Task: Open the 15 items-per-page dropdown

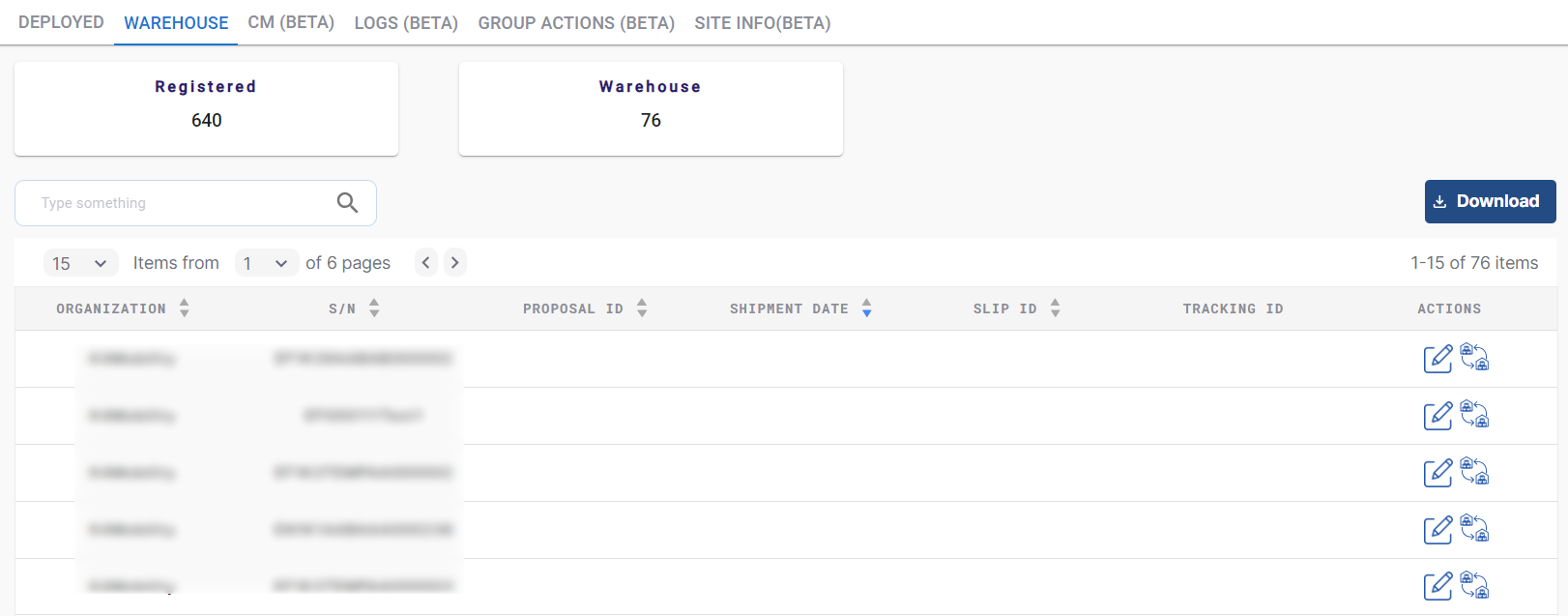Action: tap(80, 263)
